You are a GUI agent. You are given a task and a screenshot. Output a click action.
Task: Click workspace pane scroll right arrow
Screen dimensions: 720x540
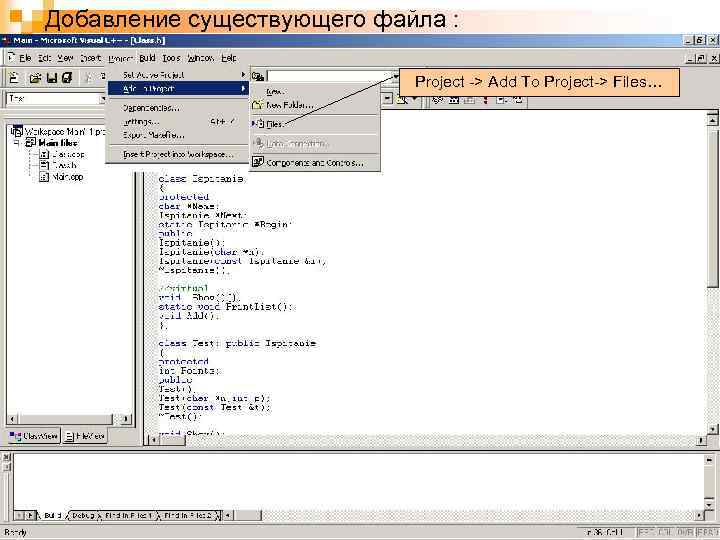[124, 419]
